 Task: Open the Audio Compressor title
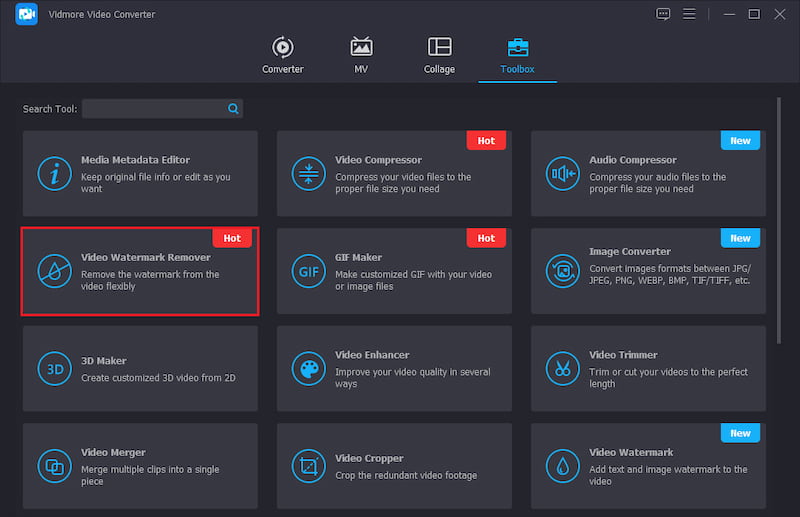point(633,160)
